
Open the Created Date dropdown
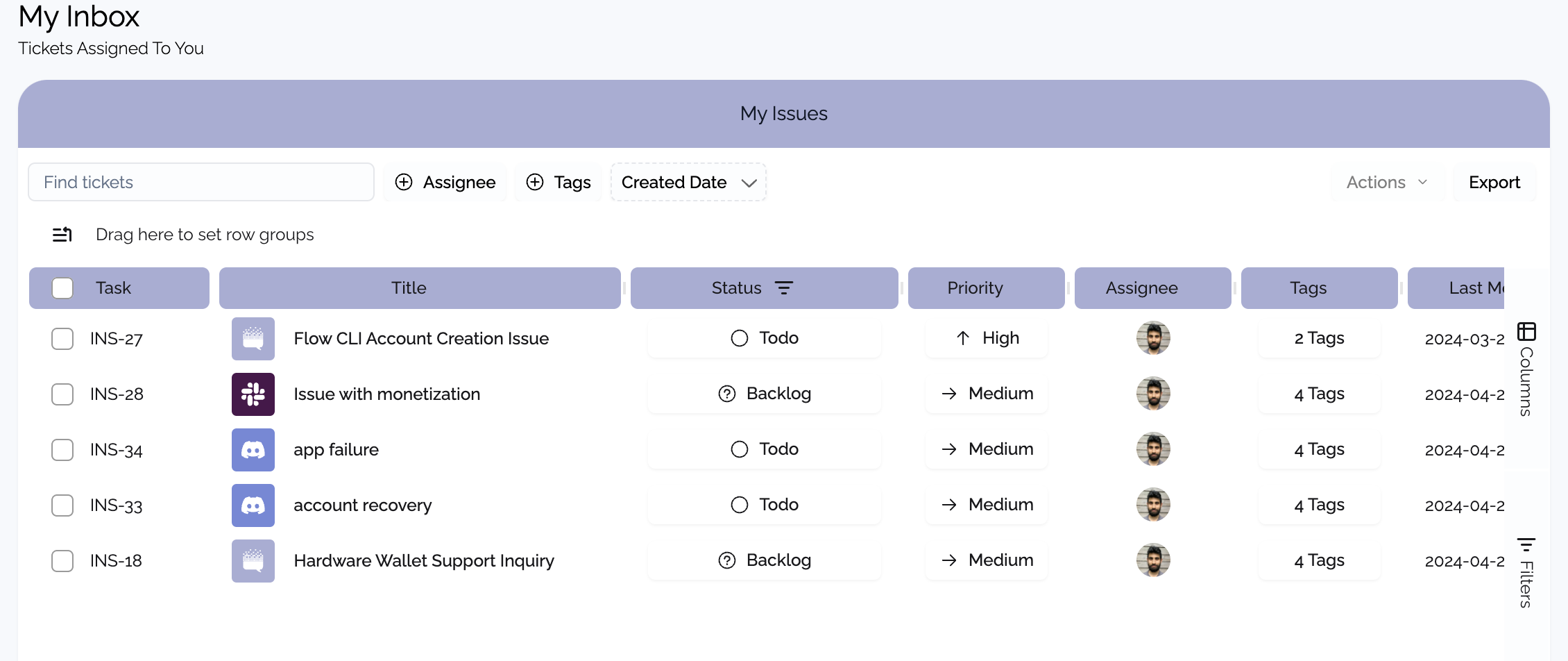click(688, 182)
